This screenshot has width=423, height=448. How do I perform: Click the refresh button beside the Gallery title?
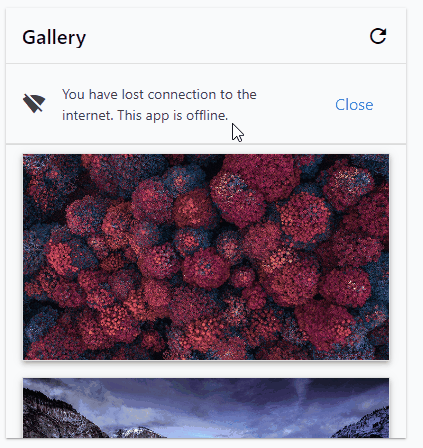pos(378,36)
